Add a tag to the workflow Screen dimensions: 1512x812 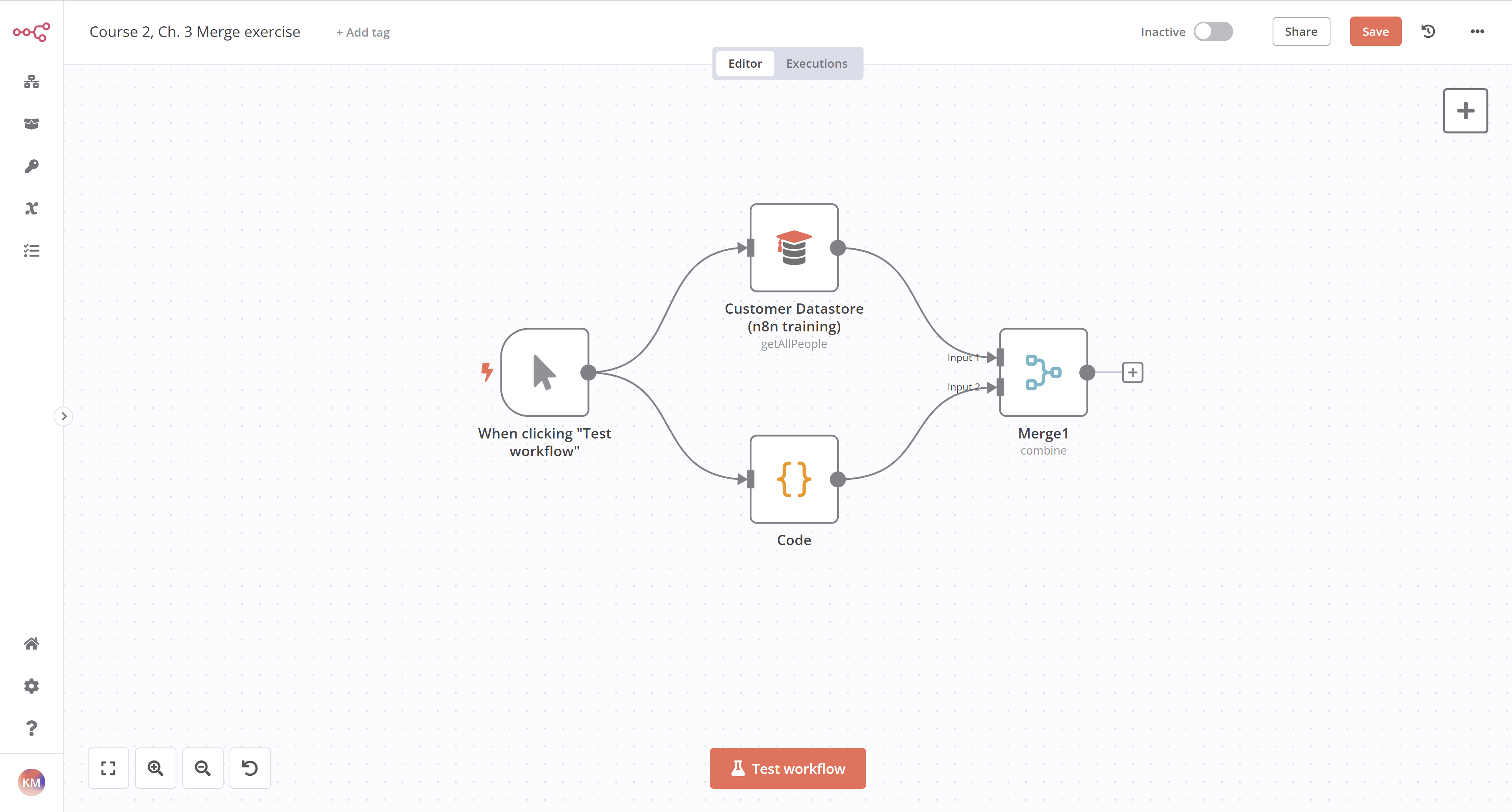click(x=363, y=32)
